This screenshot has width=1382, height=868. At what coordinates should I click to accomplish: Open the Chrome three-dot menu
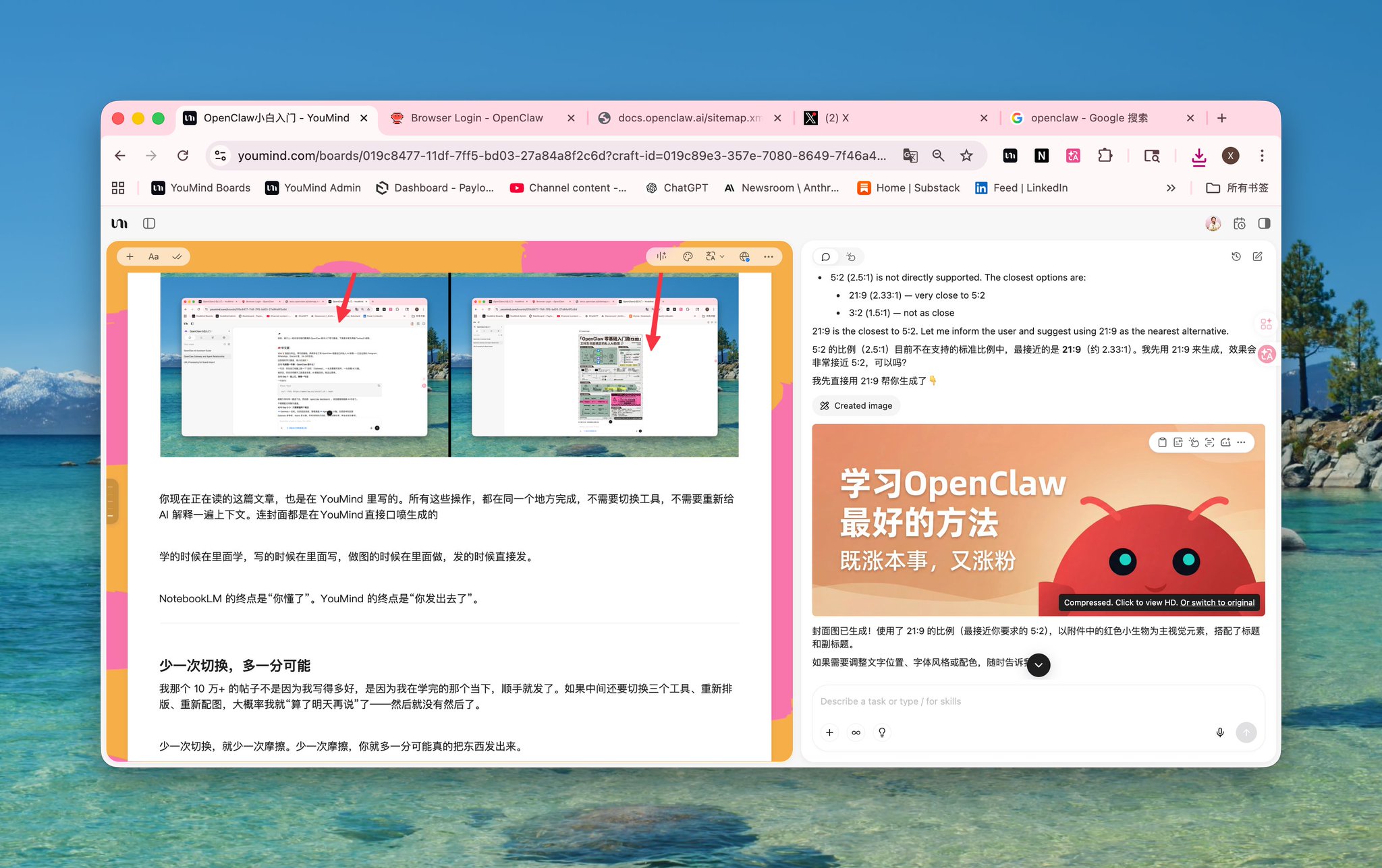[x=1262, y=156]
